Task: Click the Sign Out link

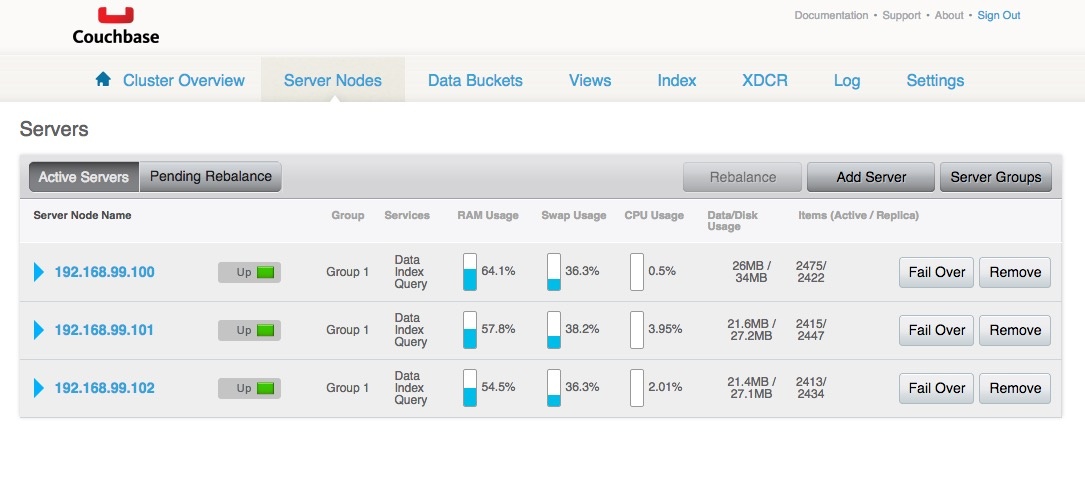Action: 998,15
